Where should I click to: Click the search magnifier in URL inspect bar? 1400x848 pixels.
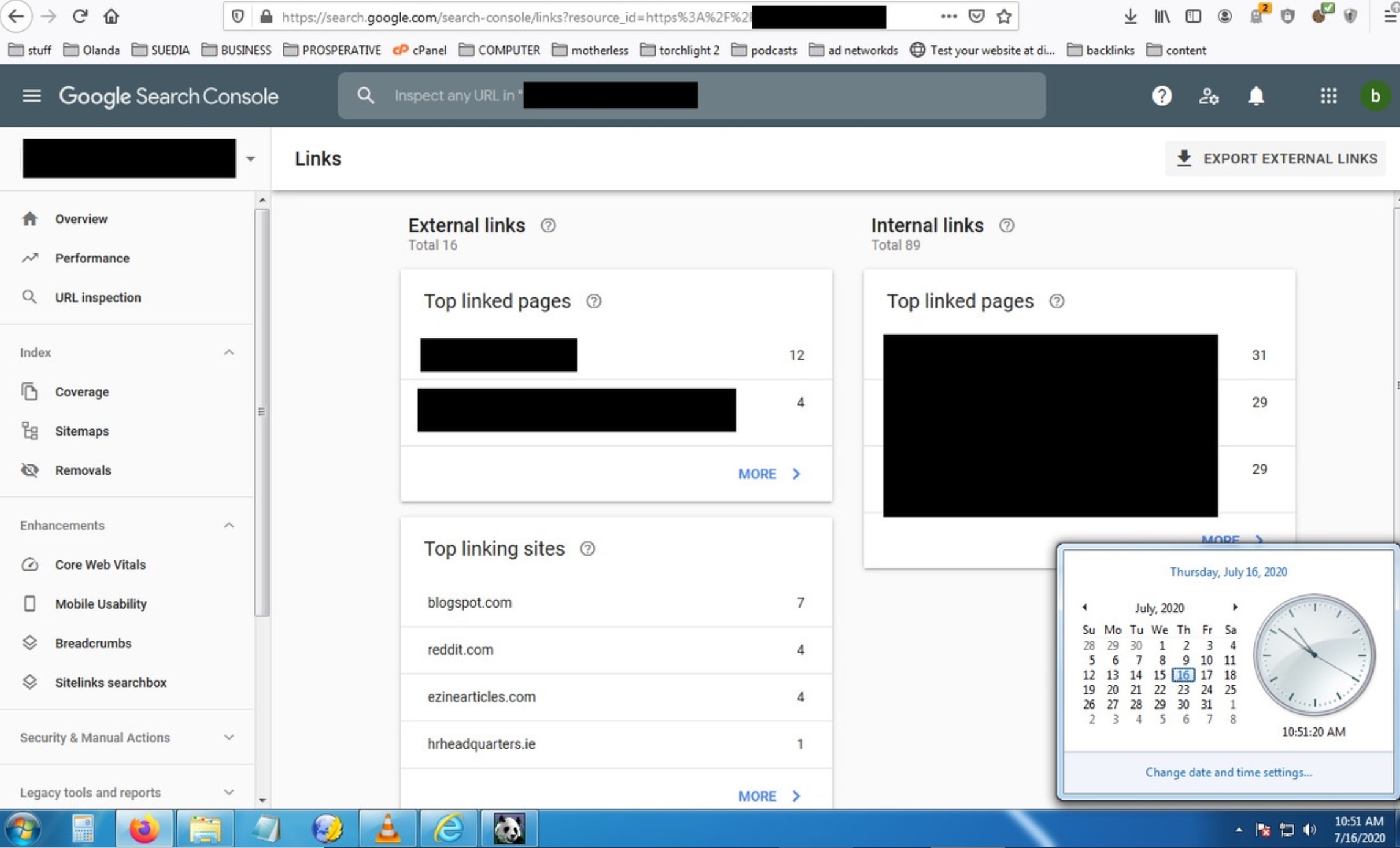pos(365,95)
